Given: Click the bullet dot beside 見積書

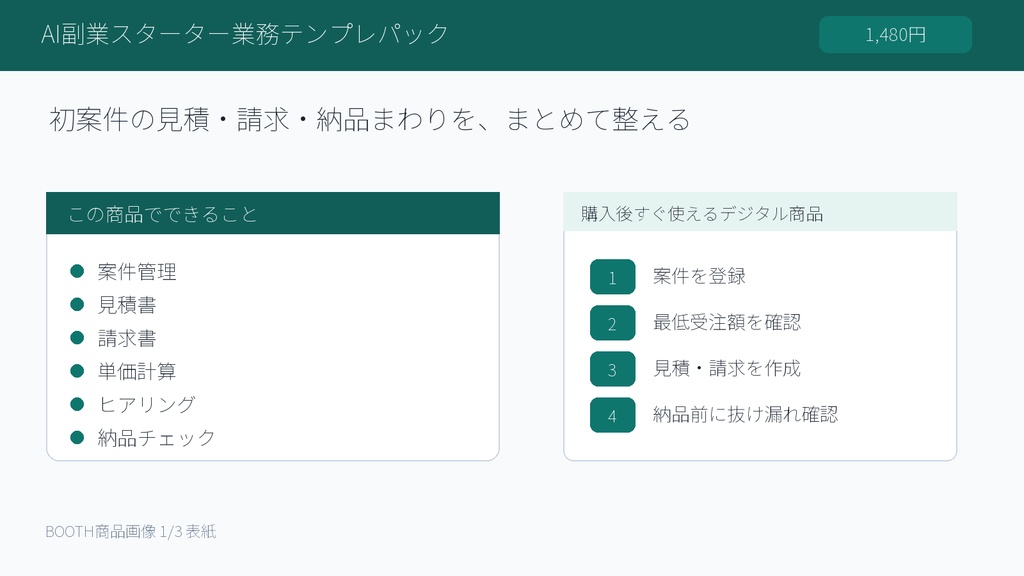Looking at the screenshot, I should 77,304.
